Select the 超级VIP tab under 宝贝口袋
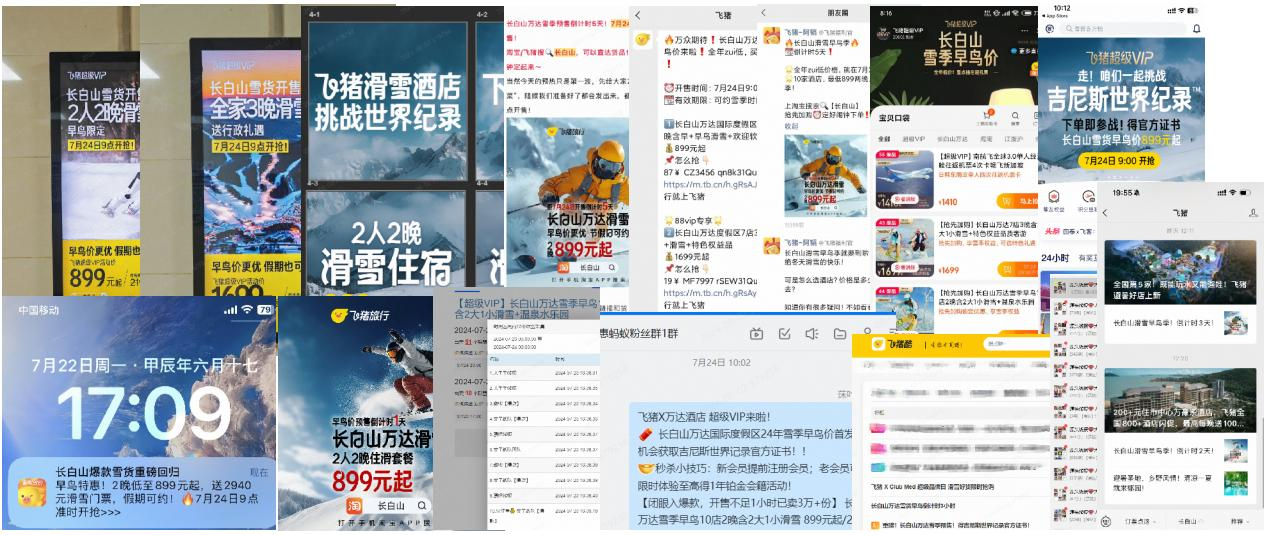The image size is (1270, 535). [x=914, y=139]
